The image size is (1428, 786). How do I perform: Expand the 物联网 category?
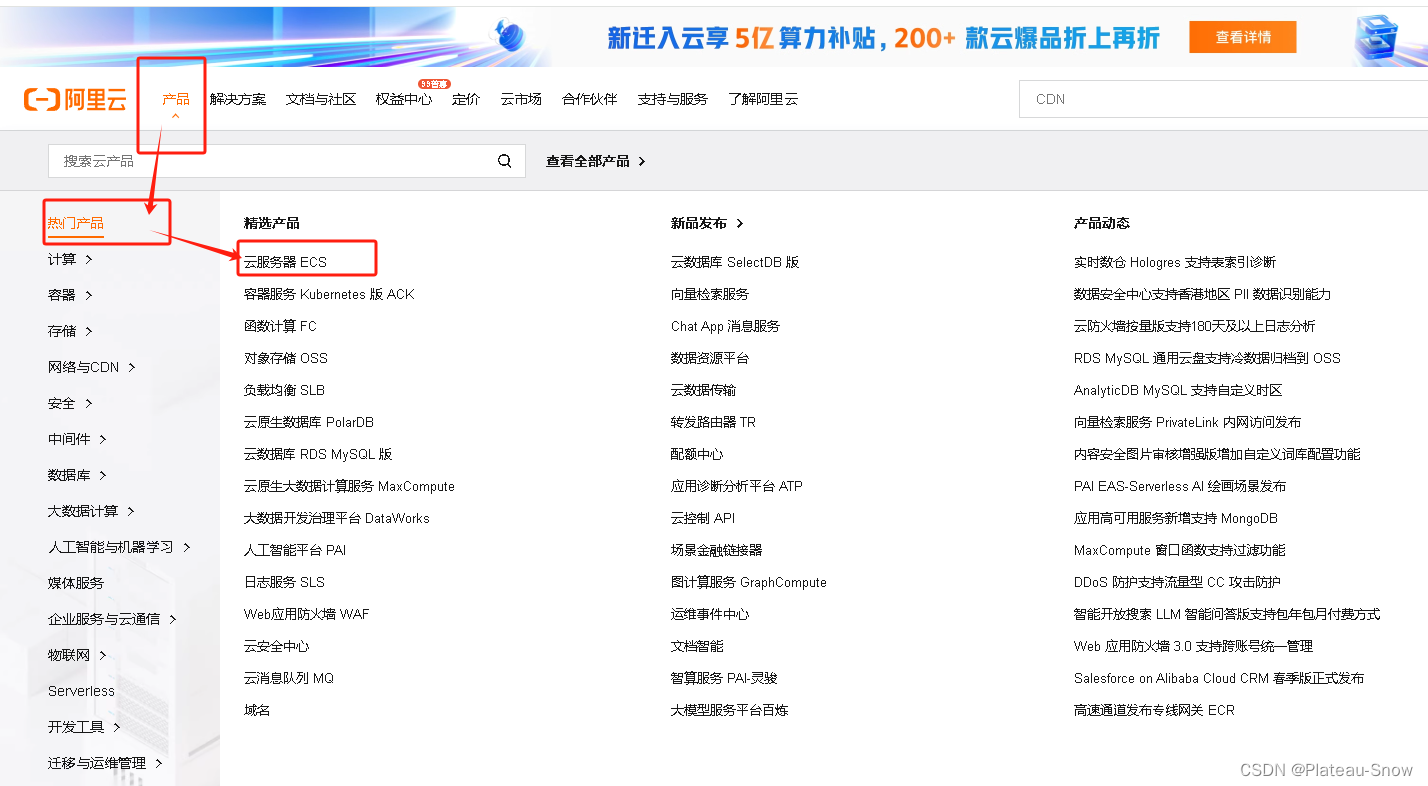tap(77, 655)
